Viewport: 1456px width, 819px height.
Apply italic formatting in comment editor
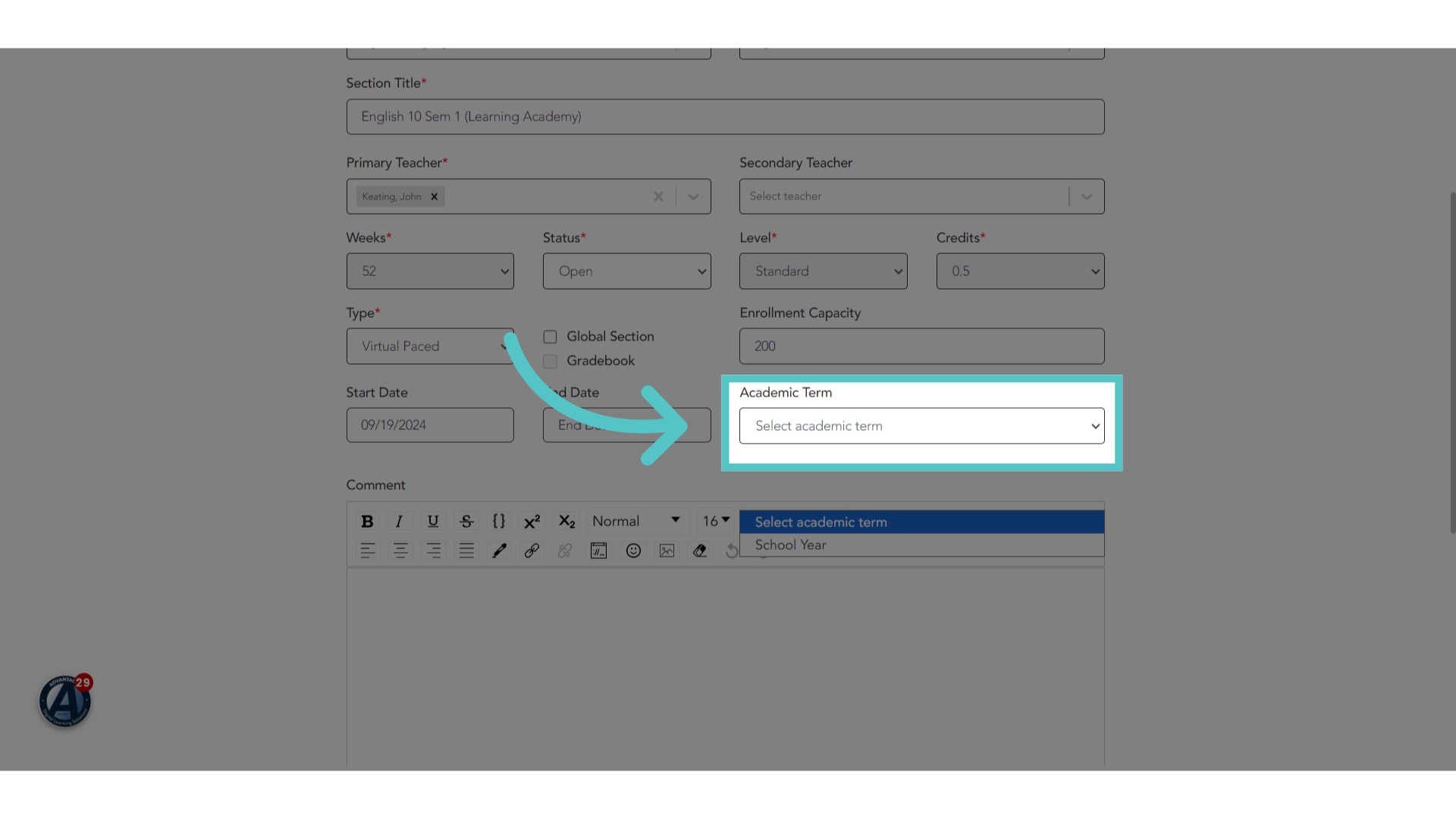(399, 521)
